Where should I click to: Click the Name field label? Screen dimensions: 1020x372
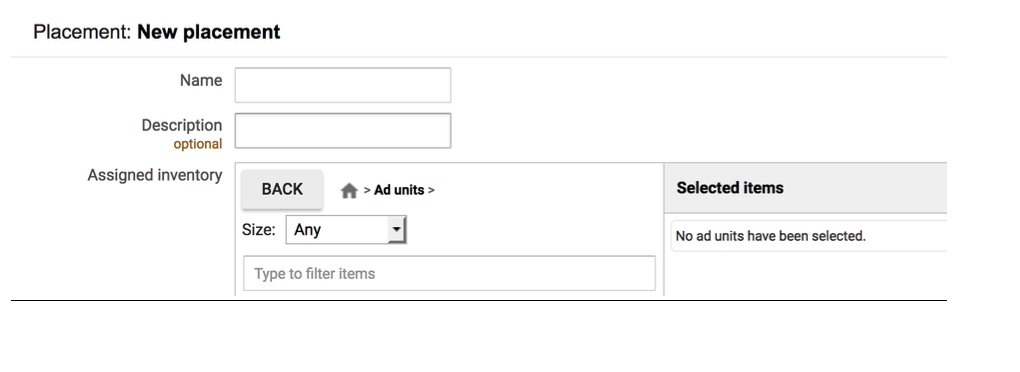(201, 81)
